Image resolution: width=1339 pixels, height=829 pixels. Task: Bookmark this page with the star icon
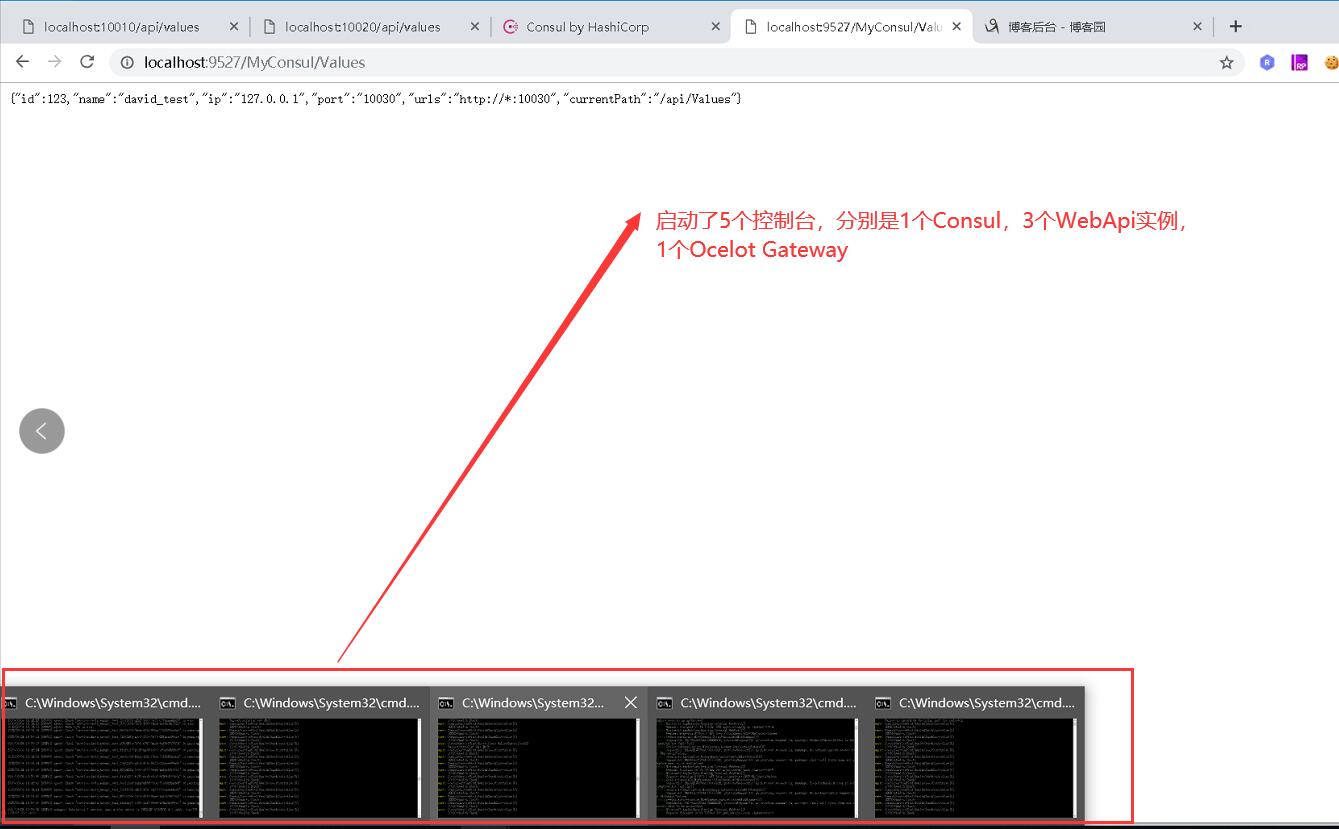[1226, 62]
